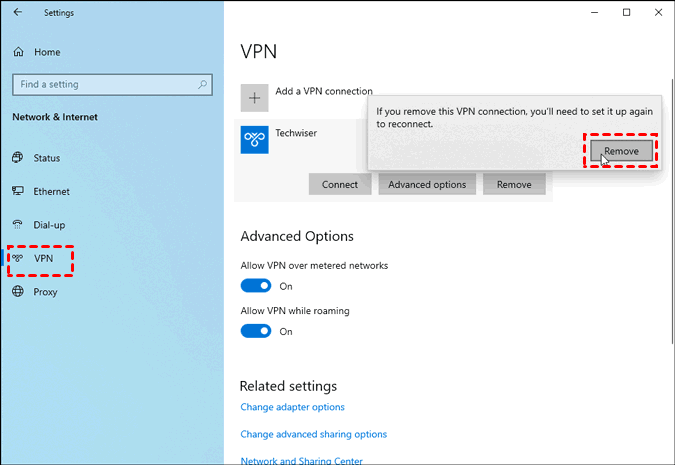Click the plus icon to add VPN
Viewport: 675px width, 465px height.
pos(255,97)
